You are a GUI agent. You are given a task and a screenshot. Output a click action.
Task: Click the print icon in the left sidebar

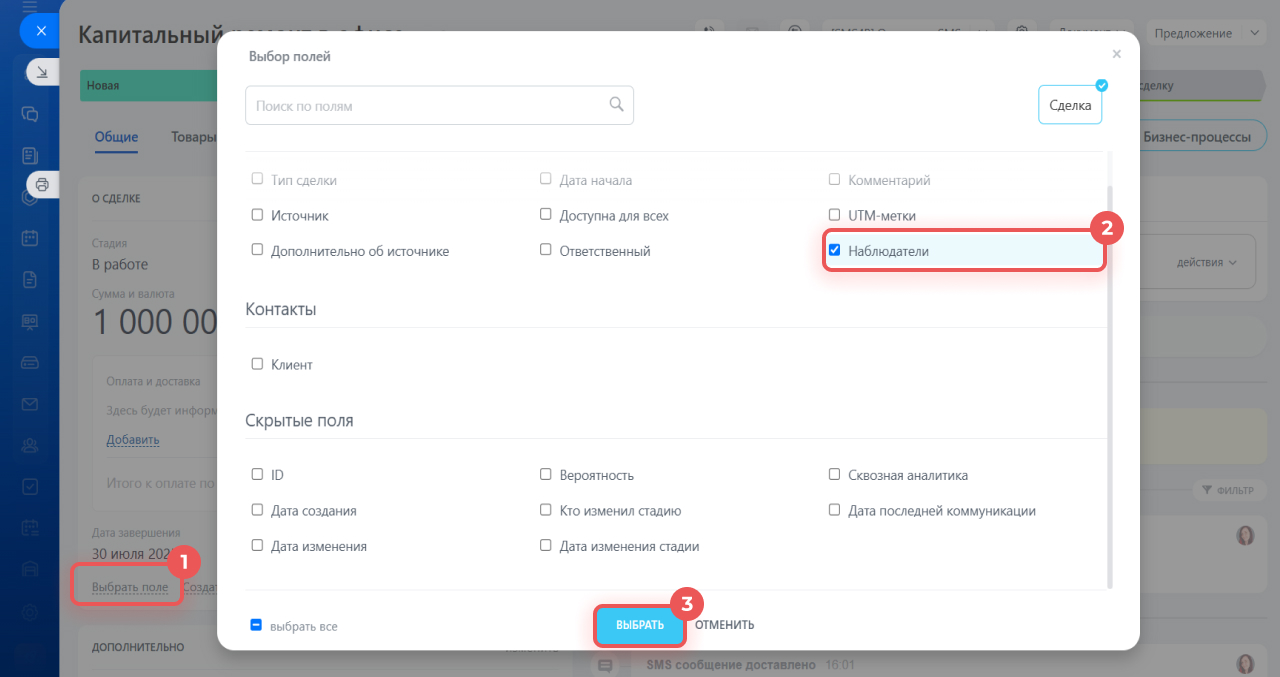(x=42, y=184)
